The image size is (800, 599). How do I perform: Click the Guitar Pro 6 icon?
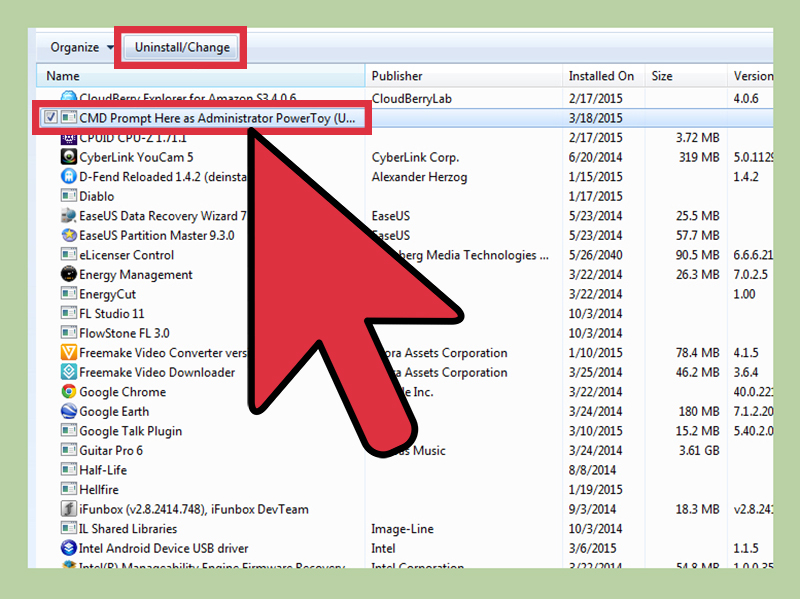tap(68, 450)
